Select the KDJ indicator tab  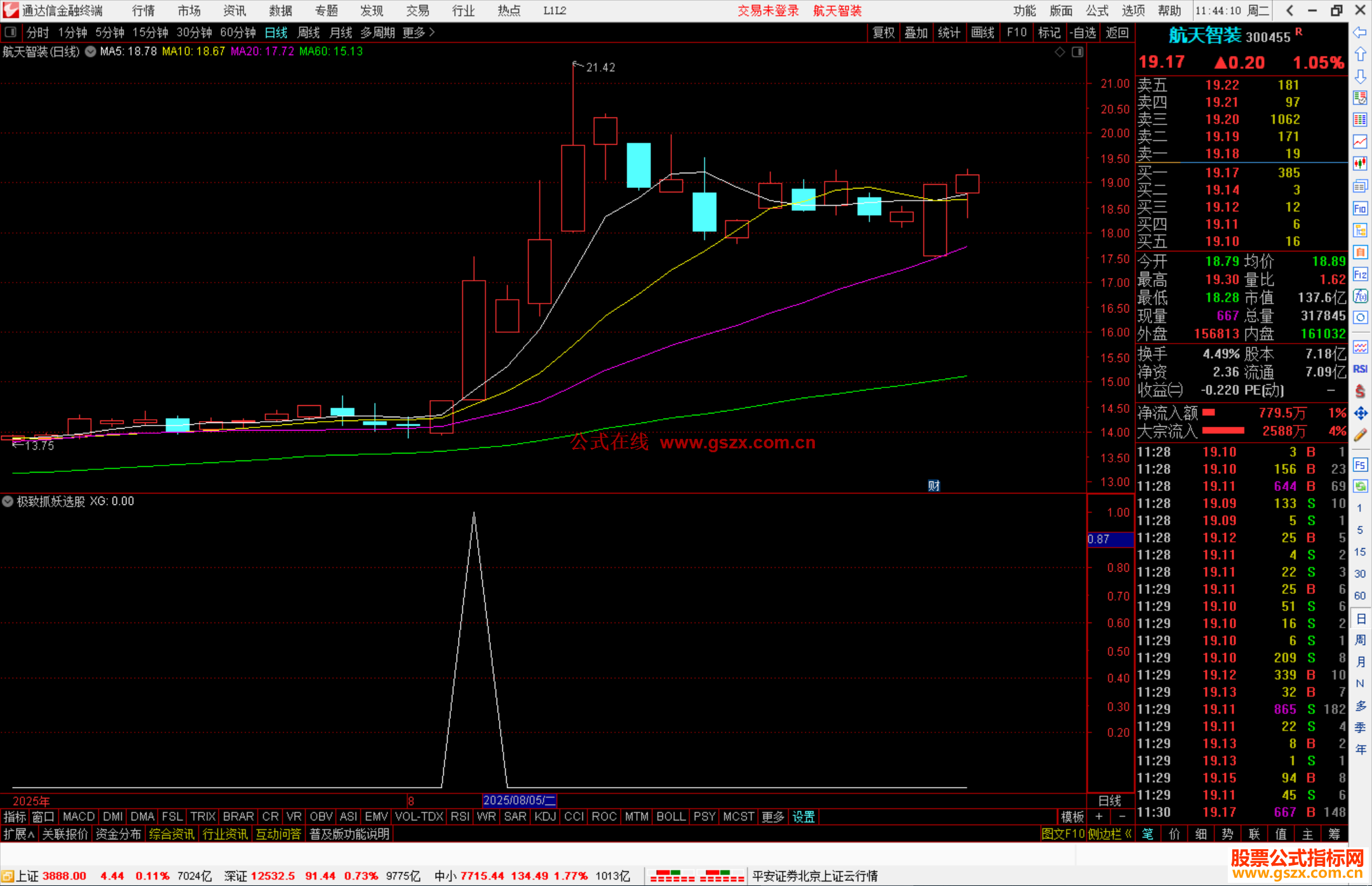tap(545, 817)
